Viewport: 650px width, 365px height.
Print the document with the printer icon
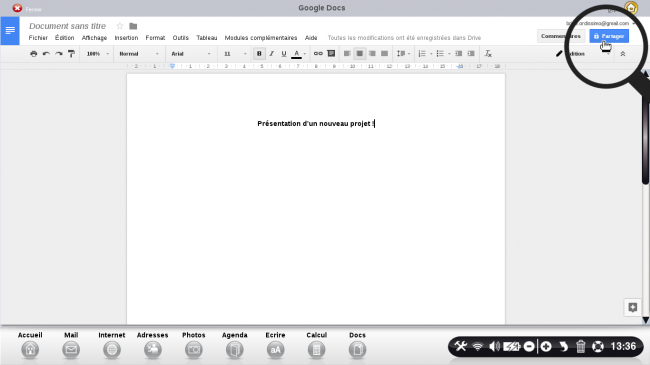(x=34, y=54)
